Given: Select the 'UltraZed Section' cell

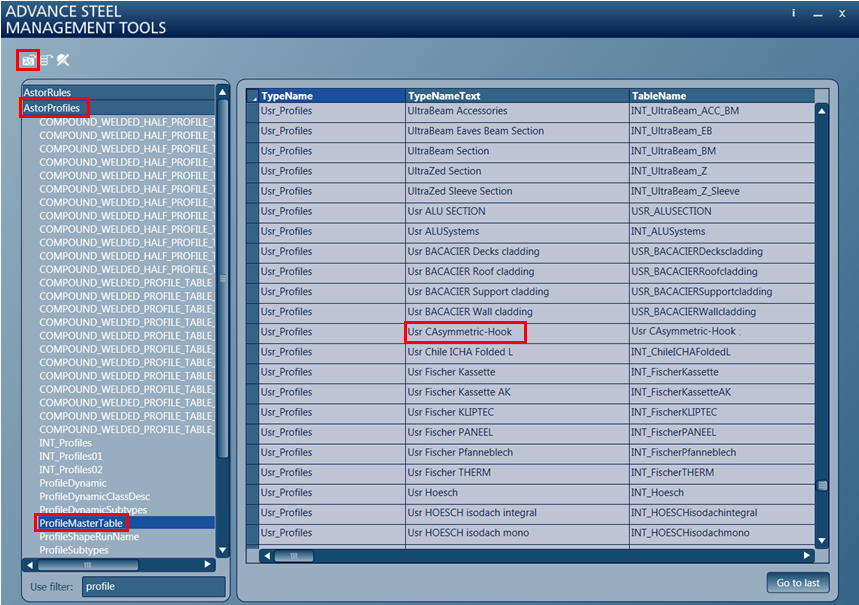Looking at the screenshot, I should 517,171.
